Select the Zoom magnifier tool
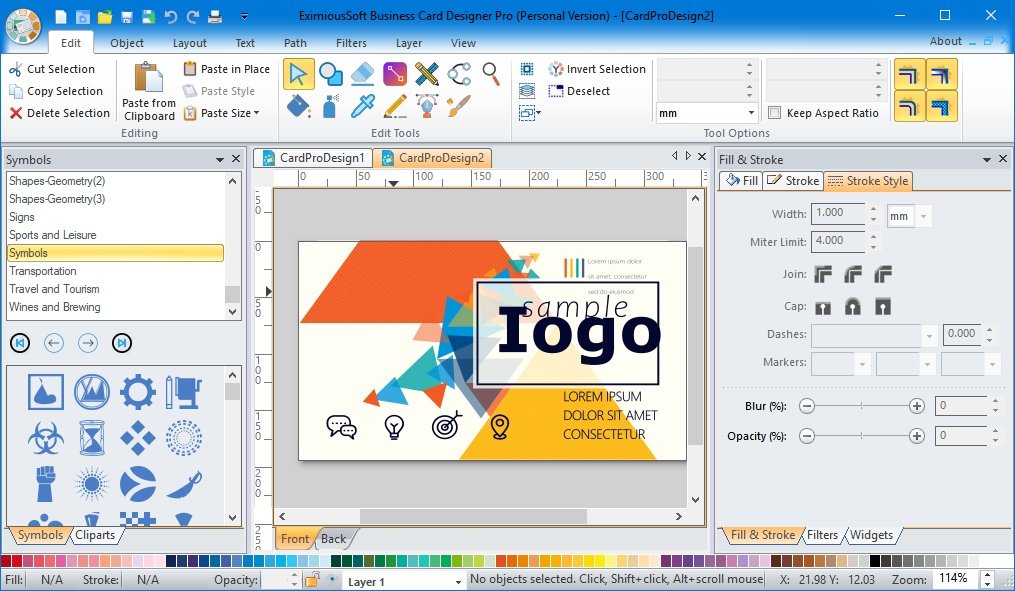The width and height of the screenshot is (1015, 591). (x=491, y=74)
